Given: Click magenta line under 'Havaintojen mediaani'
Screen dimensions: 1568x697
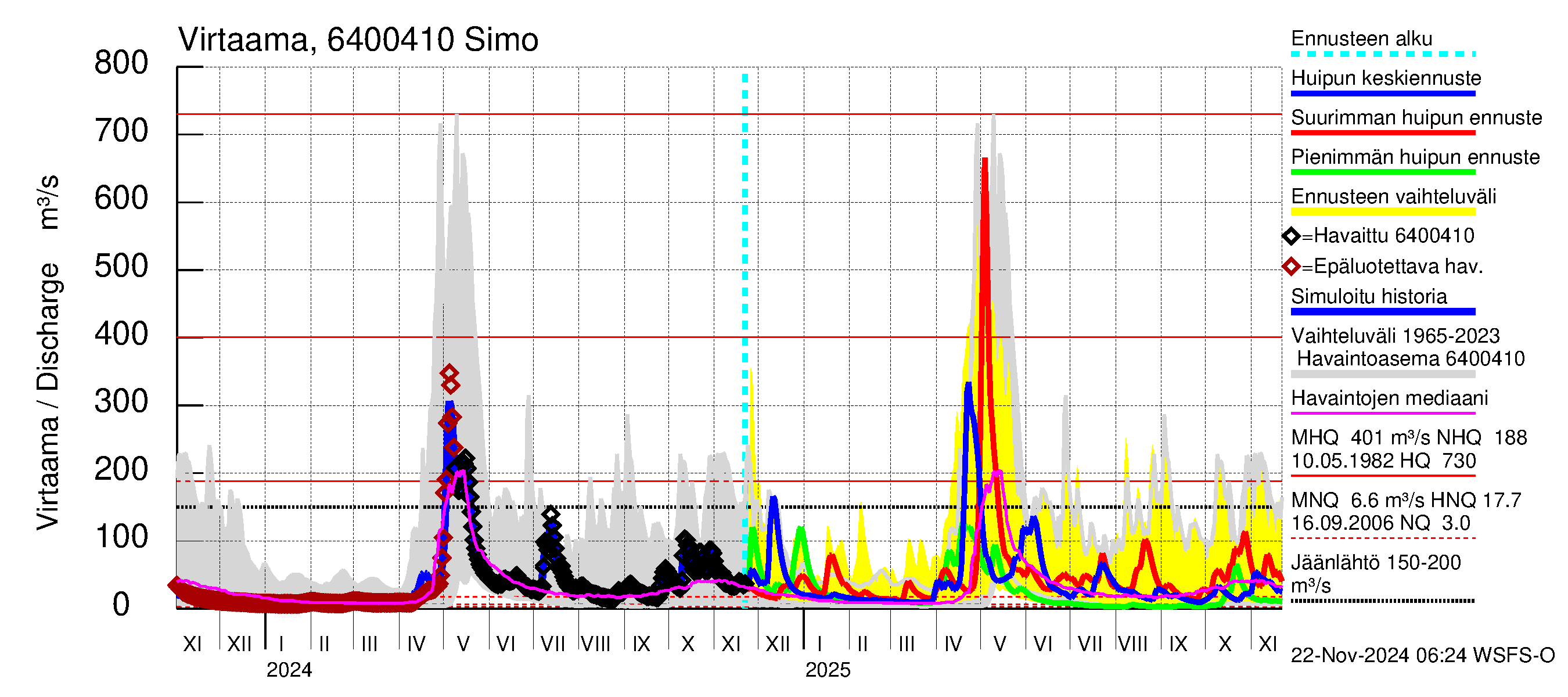Looking at the screenshot, I should pyautogui.click(x=1383, y=414).
